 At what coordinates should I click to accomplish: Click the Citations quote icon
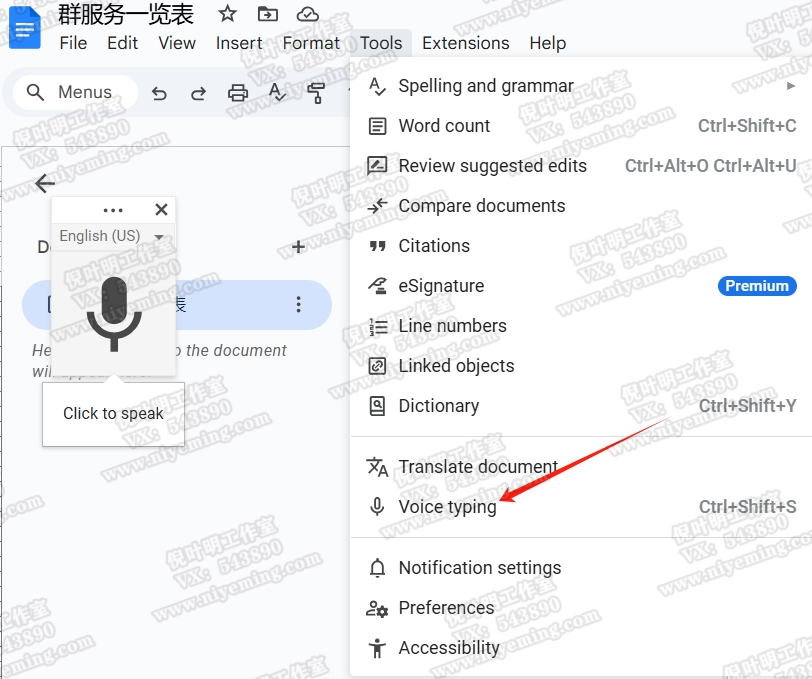click(377, 246)
